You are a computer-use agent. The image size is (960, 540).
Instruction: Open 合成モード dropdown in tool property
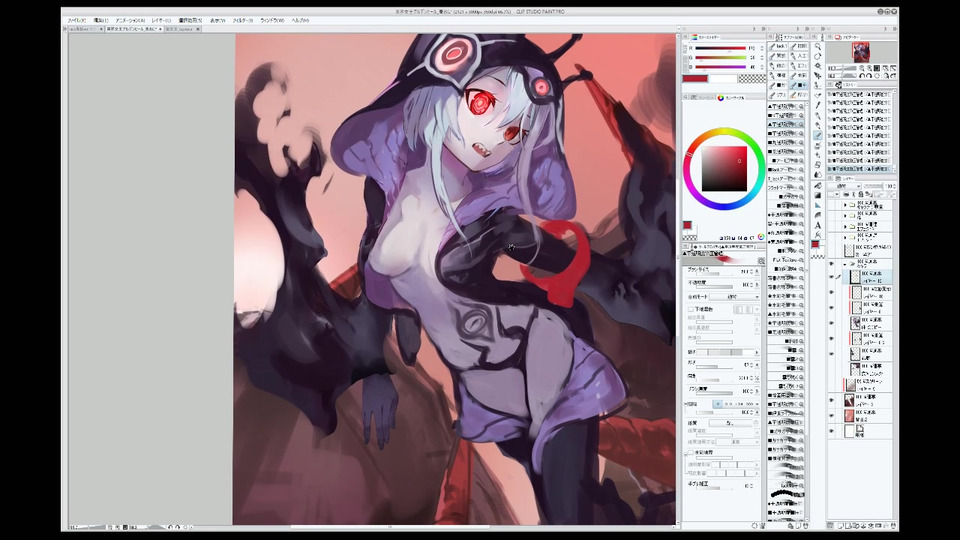tap(734, 296)
